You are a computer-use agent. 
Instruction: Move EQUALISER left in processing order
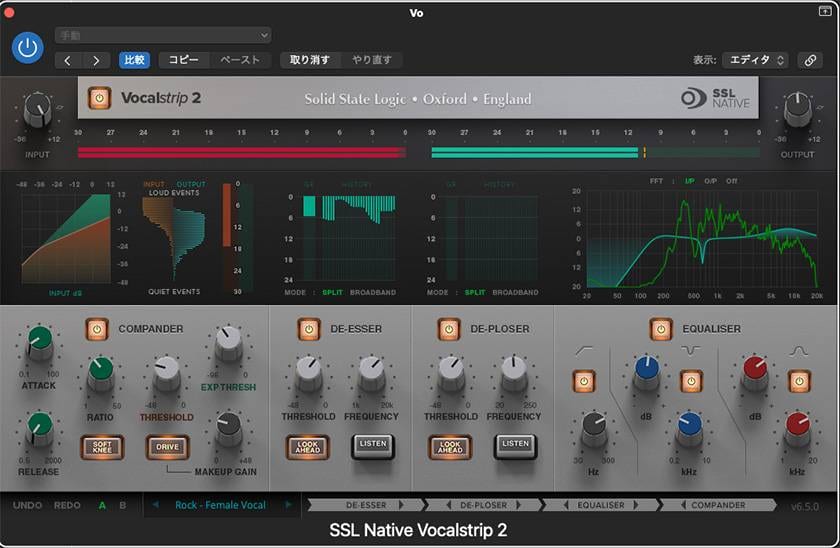(x=566, y=505)
